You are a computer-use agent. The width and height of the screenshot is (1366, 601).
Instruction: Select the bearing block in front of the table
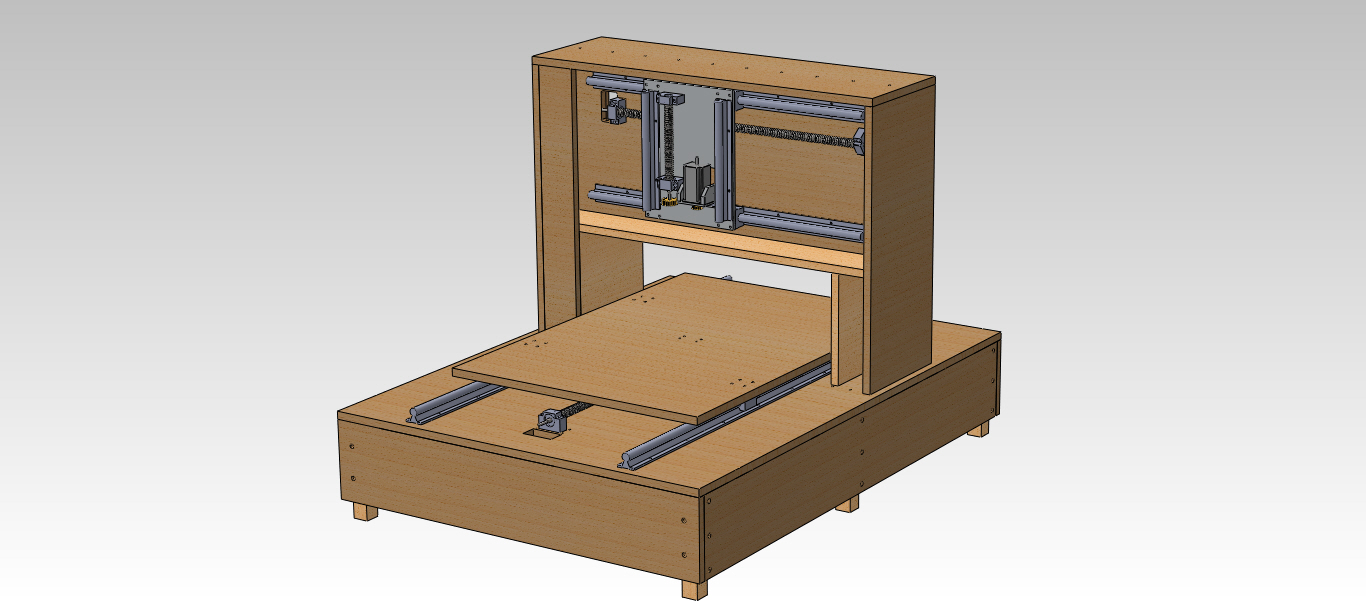coord(553,421)
